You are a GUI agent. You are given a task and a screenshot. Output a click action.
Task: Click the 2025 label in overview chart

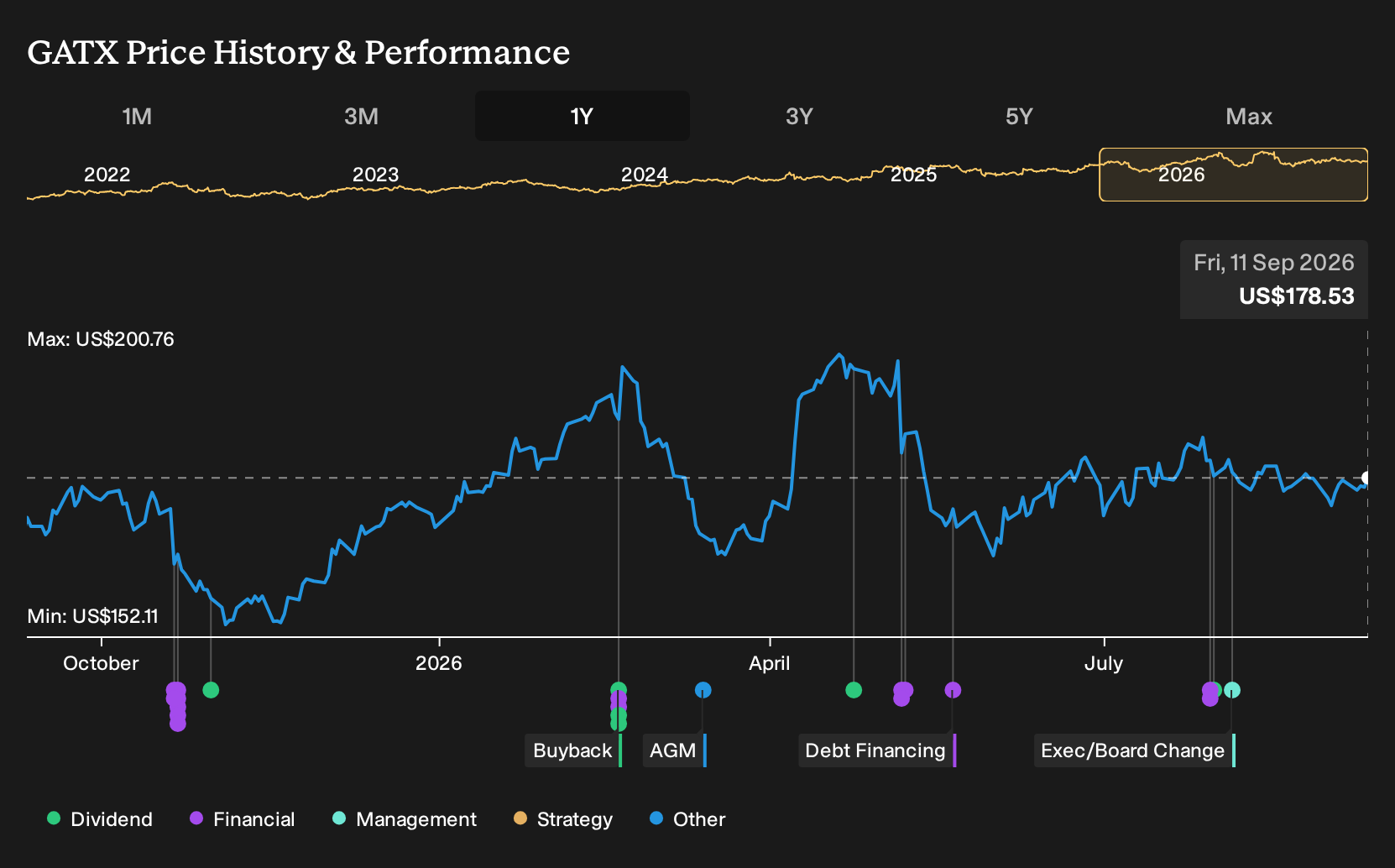coord(913,175)
